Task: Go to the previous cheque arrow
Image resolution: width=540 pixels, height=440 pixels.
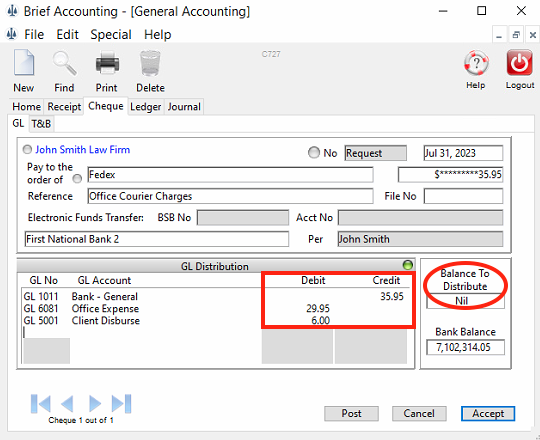Action: point(67,404)
